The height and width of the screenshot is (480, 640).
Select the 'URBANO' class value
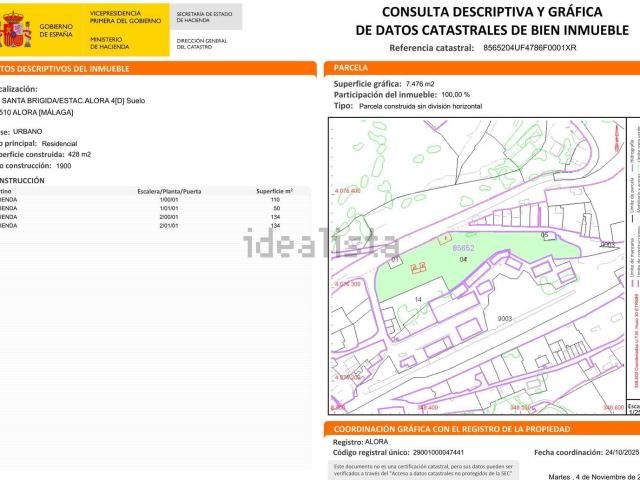click(x=27, y=131)
